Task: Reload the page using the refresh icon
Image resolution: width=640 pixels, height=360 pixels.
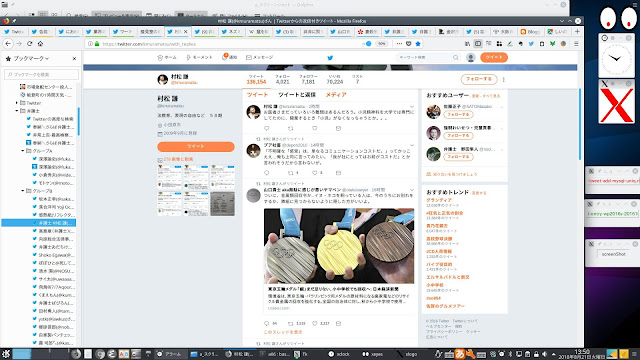Action: pyautogui.click(x=30, y=44)
